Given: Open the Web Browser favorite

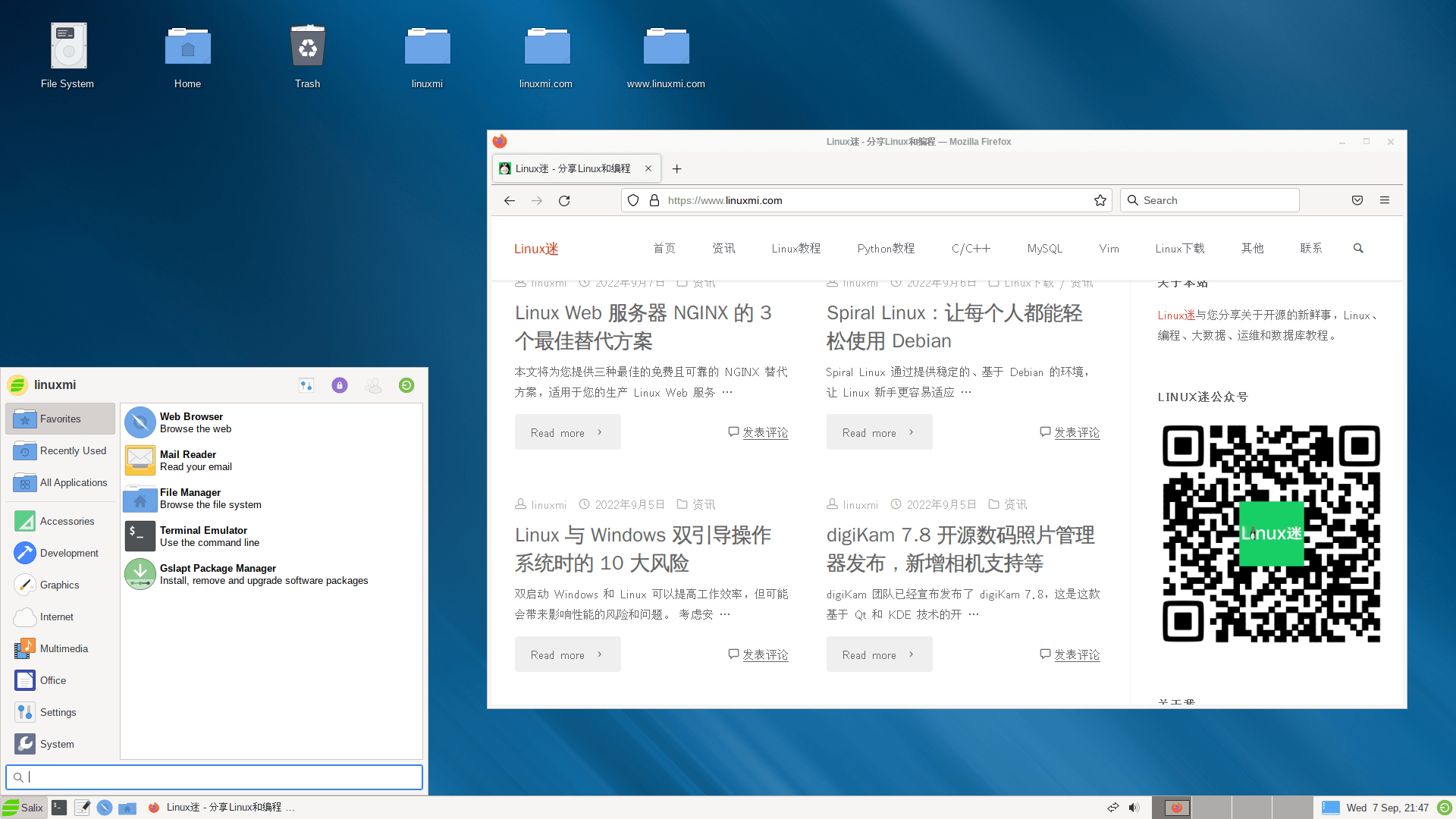Looking at the screenshot, I should (x=191, y=422).
